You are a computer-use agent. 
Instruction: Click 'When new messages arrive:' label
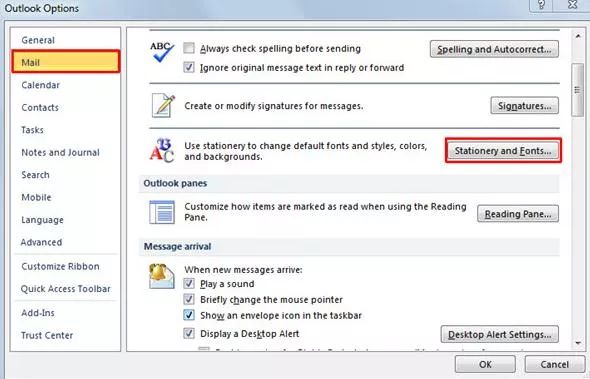[x=243, y=270]
